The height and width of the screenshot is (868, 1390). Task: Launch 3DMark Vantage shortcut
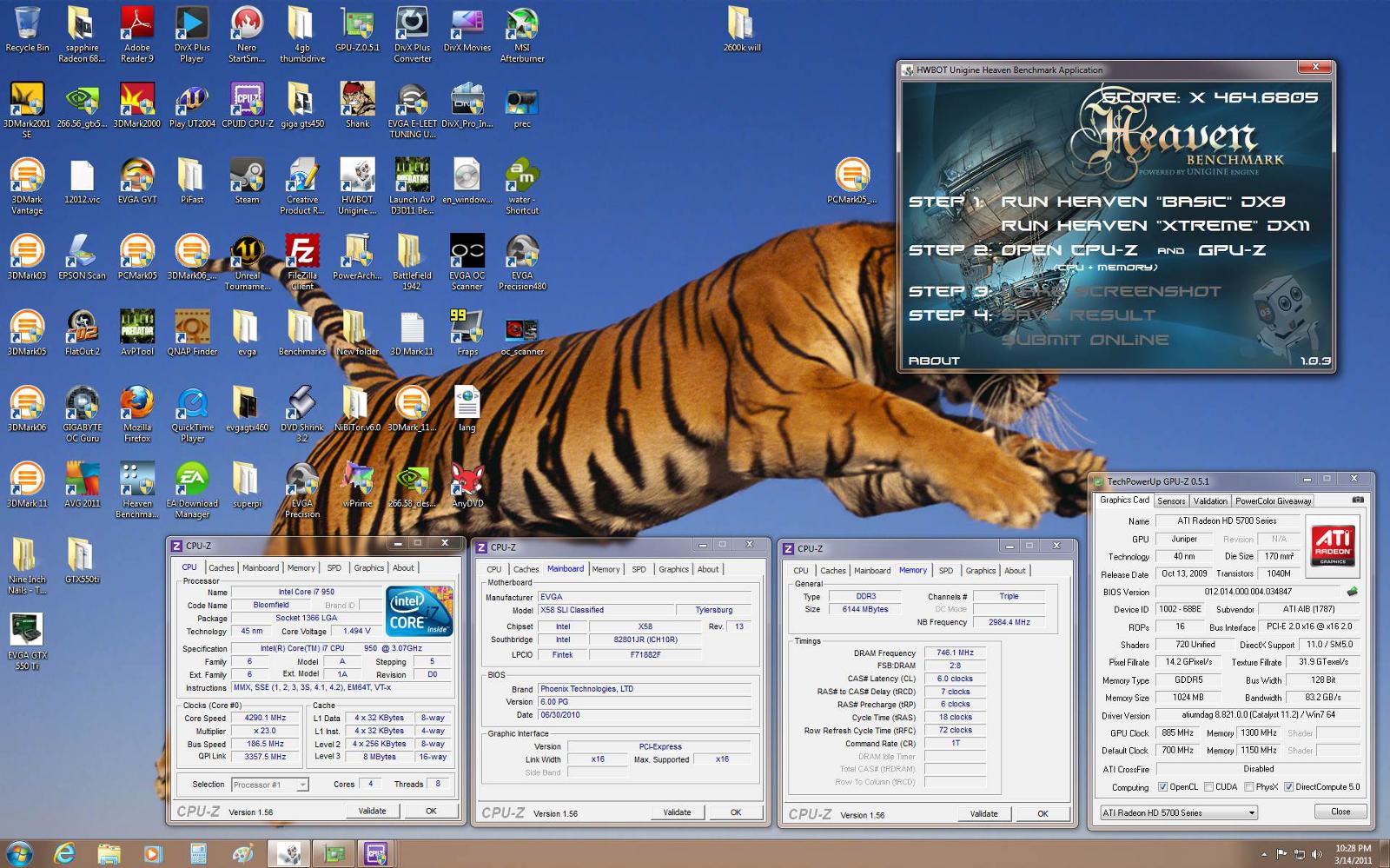click(x=27, y=186)
